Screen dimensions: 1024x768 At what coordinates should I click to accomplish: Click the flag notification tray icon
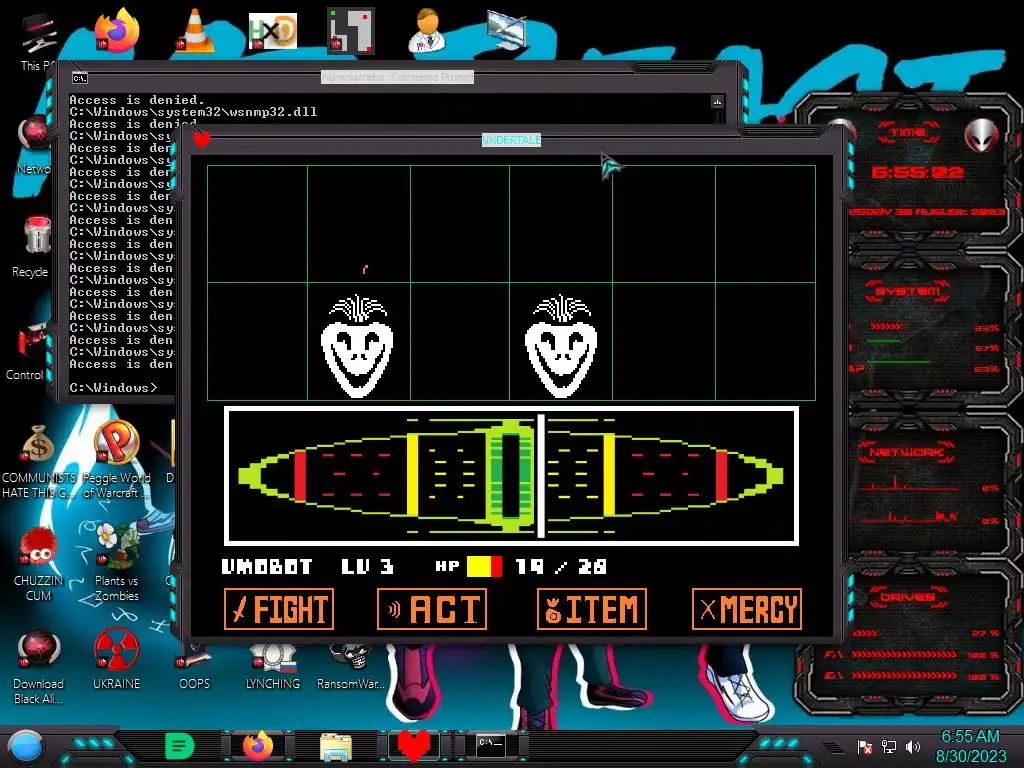865,746
